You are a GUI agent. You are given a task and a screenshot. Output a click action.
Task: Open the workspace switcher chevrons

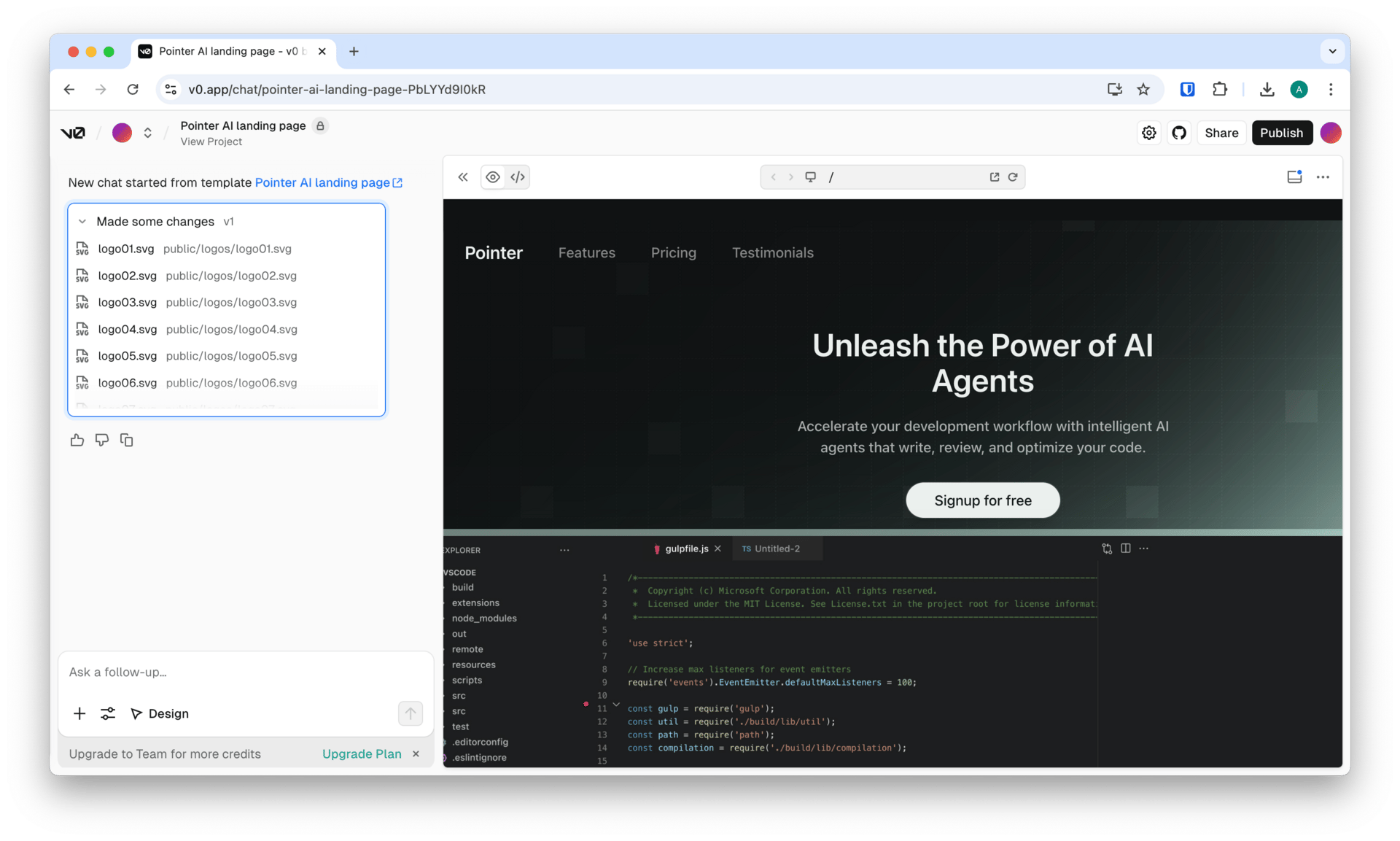148,133
